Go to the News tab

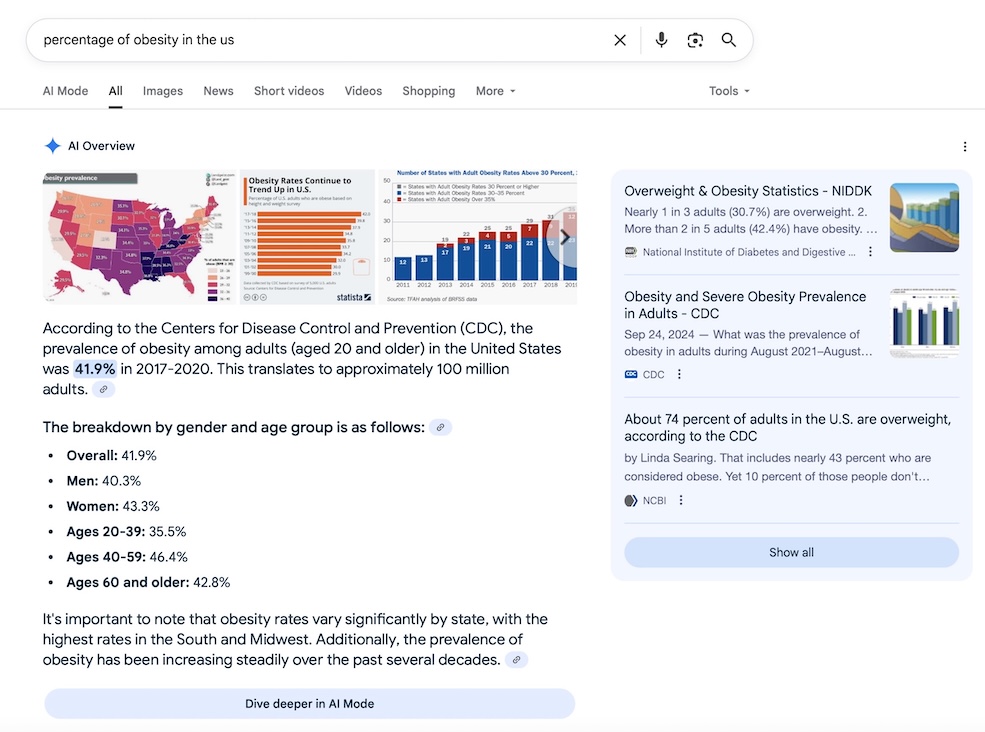click(218, 91)
